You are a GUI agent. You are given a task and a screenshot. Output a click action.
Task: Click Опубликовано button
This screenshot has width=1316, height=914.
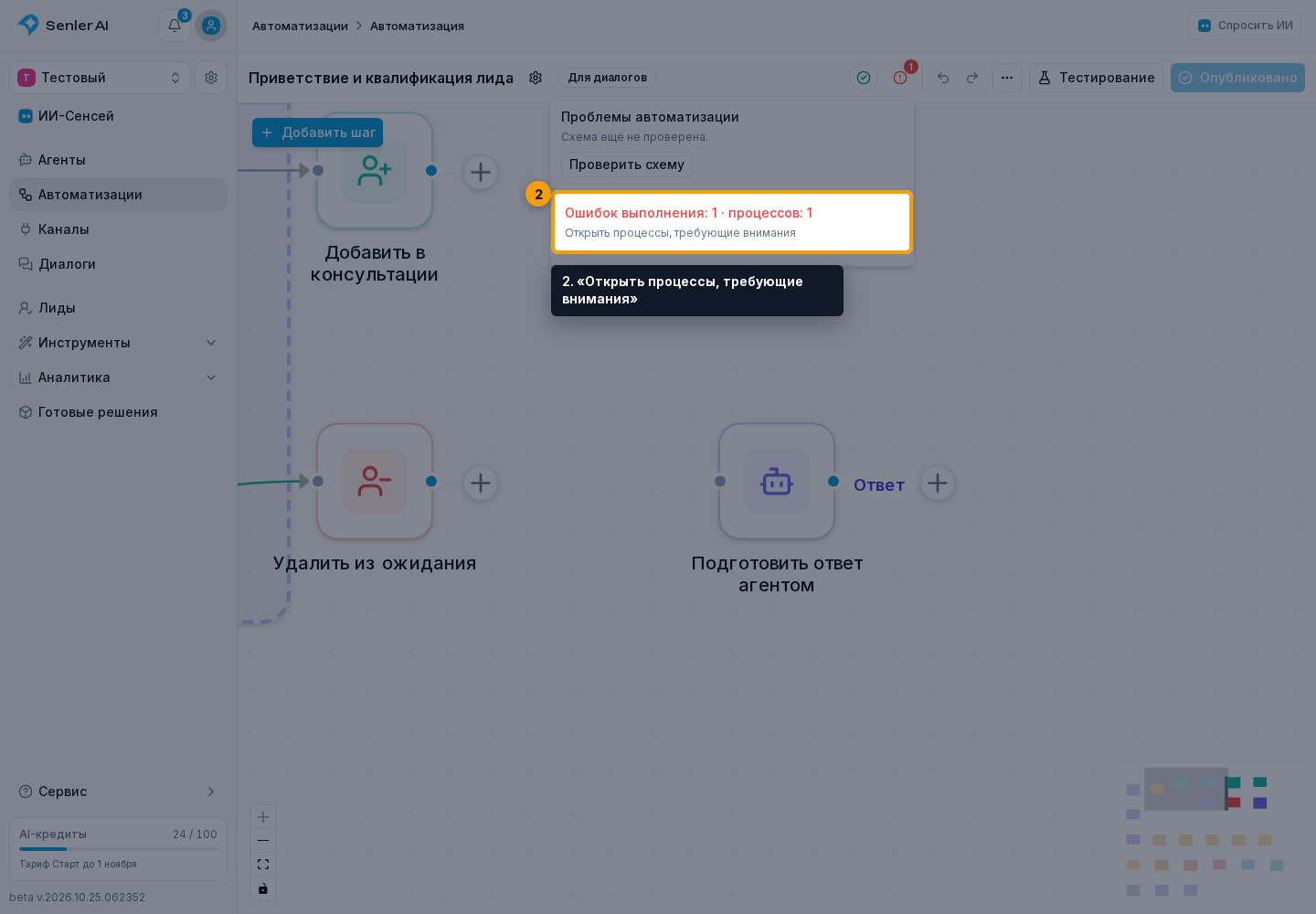[1237, 78]
